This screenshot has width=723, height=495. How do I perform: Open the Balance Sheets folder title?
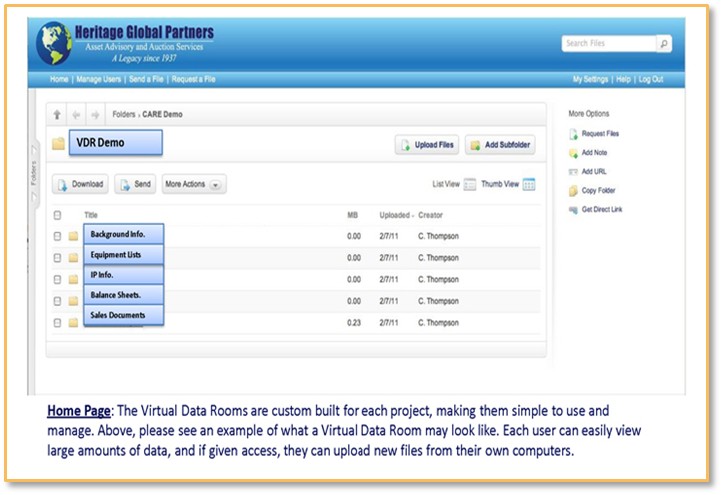pyautogui.click(x=124, y=295)
